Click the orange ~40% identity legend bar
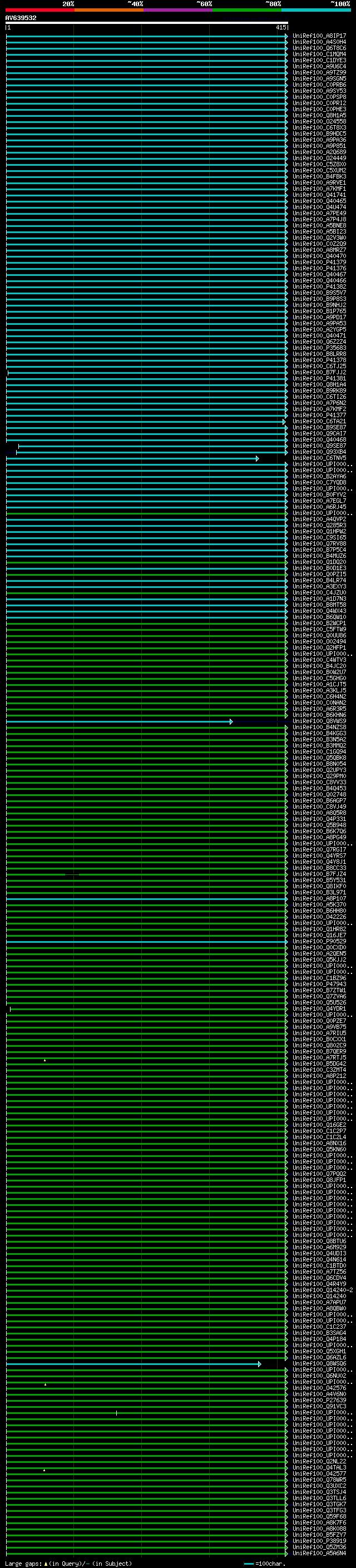 [x=109, y=10]
